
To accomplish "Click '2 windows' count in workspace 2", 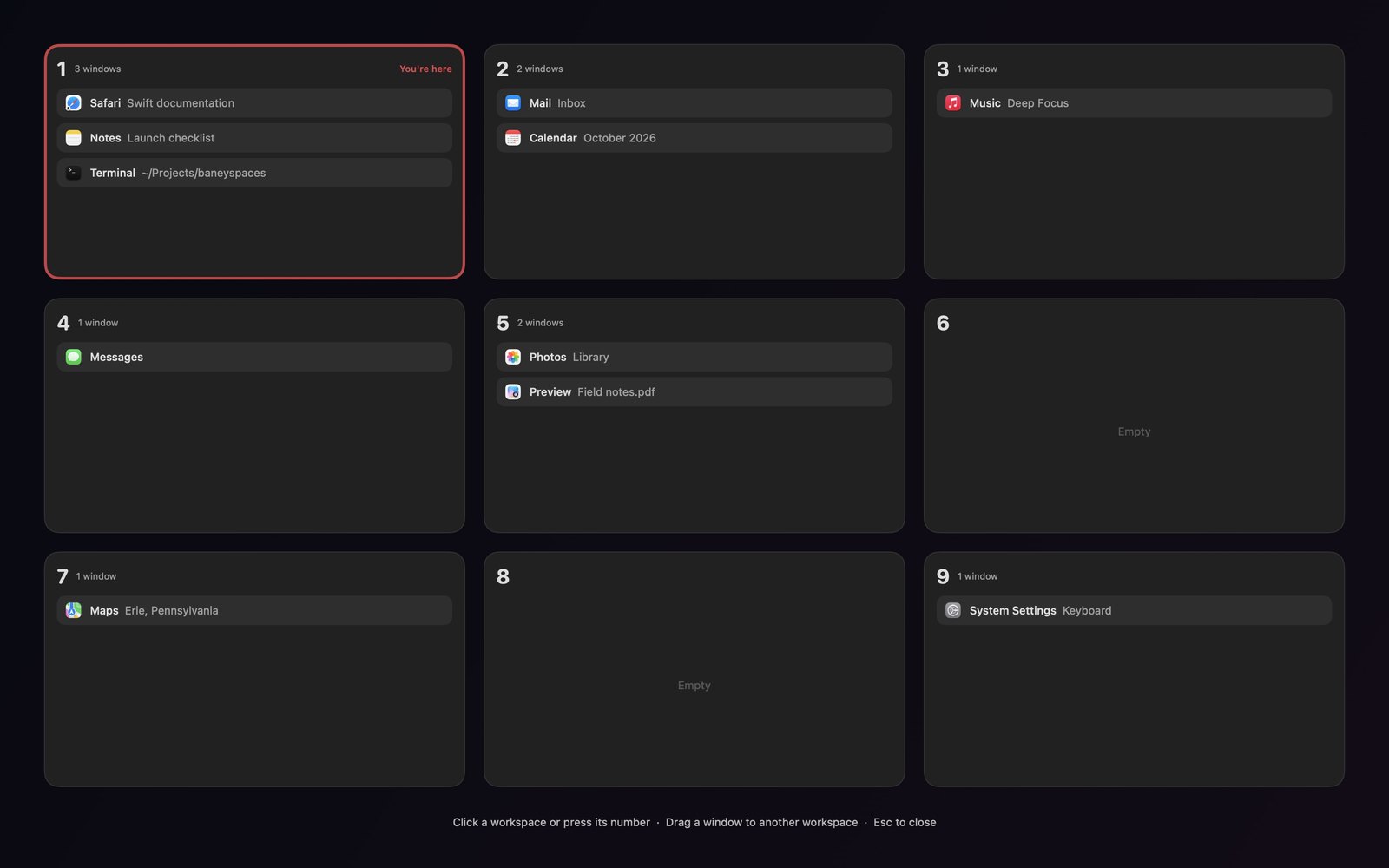I will click(x=540, y=69).
